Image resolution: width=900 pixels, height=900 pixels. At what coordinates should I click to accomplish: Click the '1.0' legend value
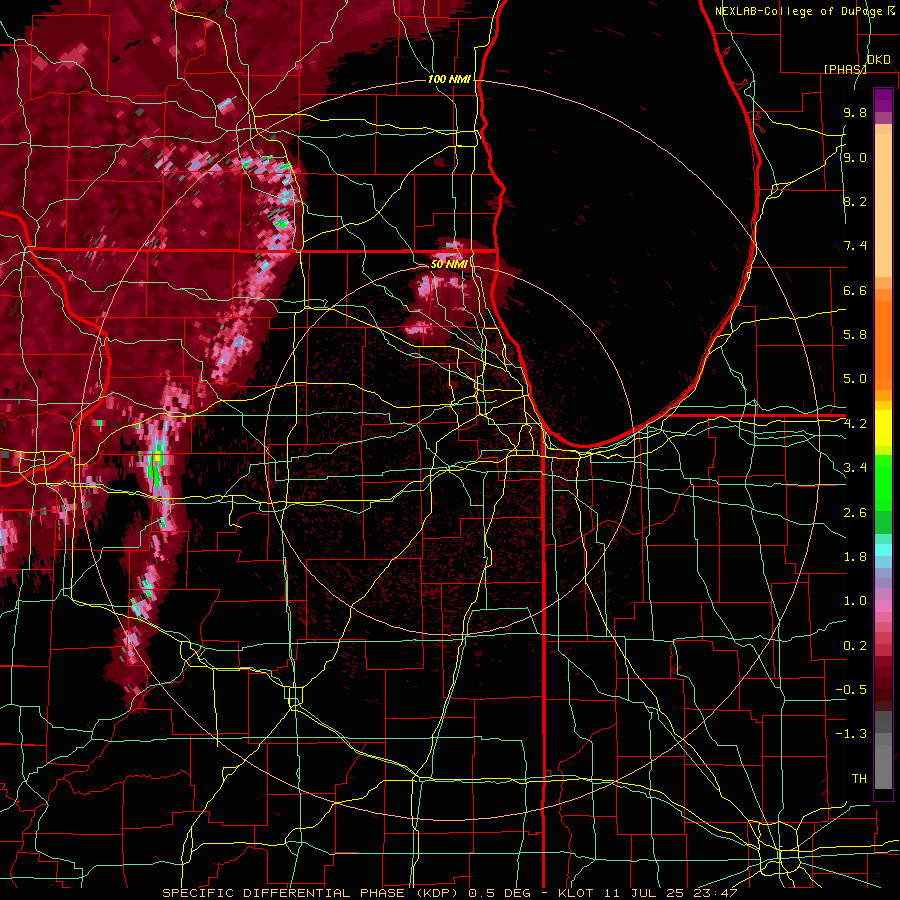(x=855, y=601)
